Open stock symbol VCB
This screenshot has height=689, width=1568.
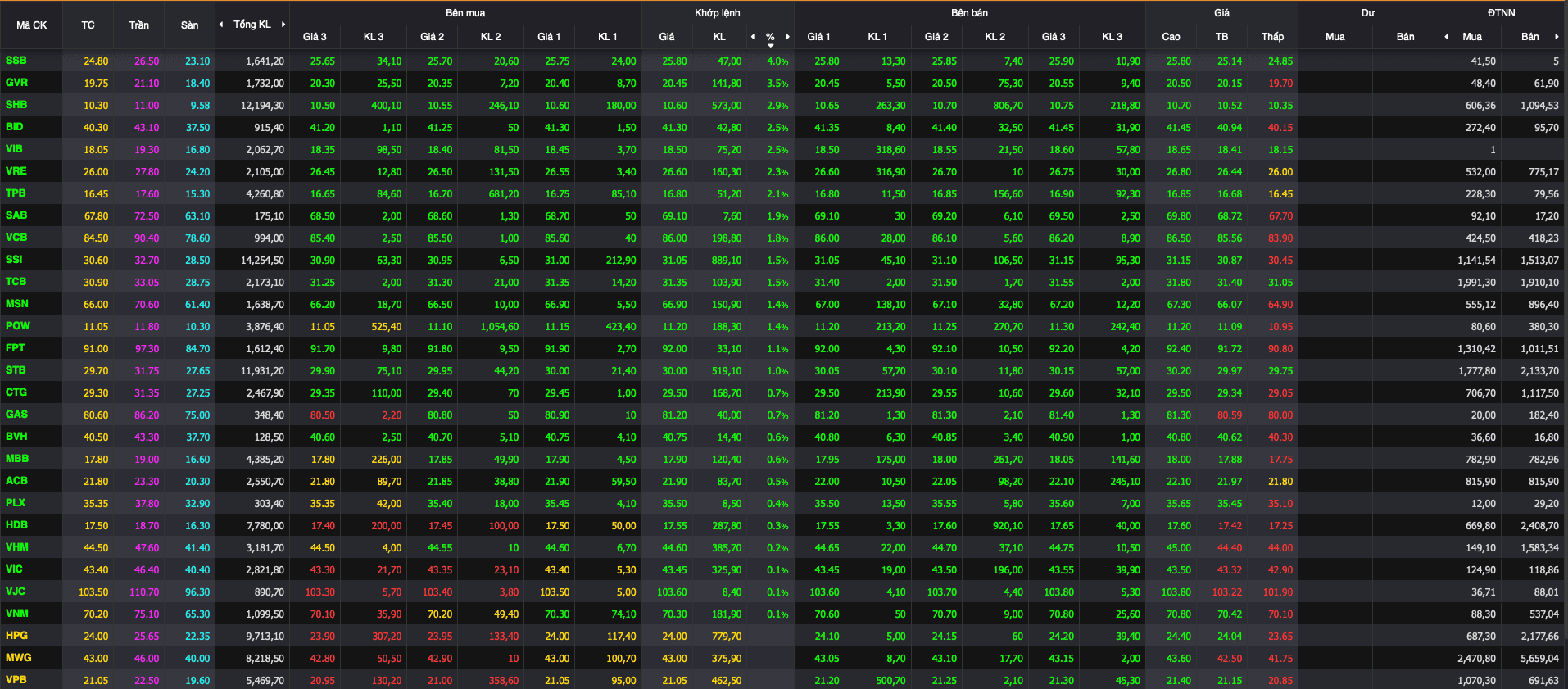click(x=16, y=238)
